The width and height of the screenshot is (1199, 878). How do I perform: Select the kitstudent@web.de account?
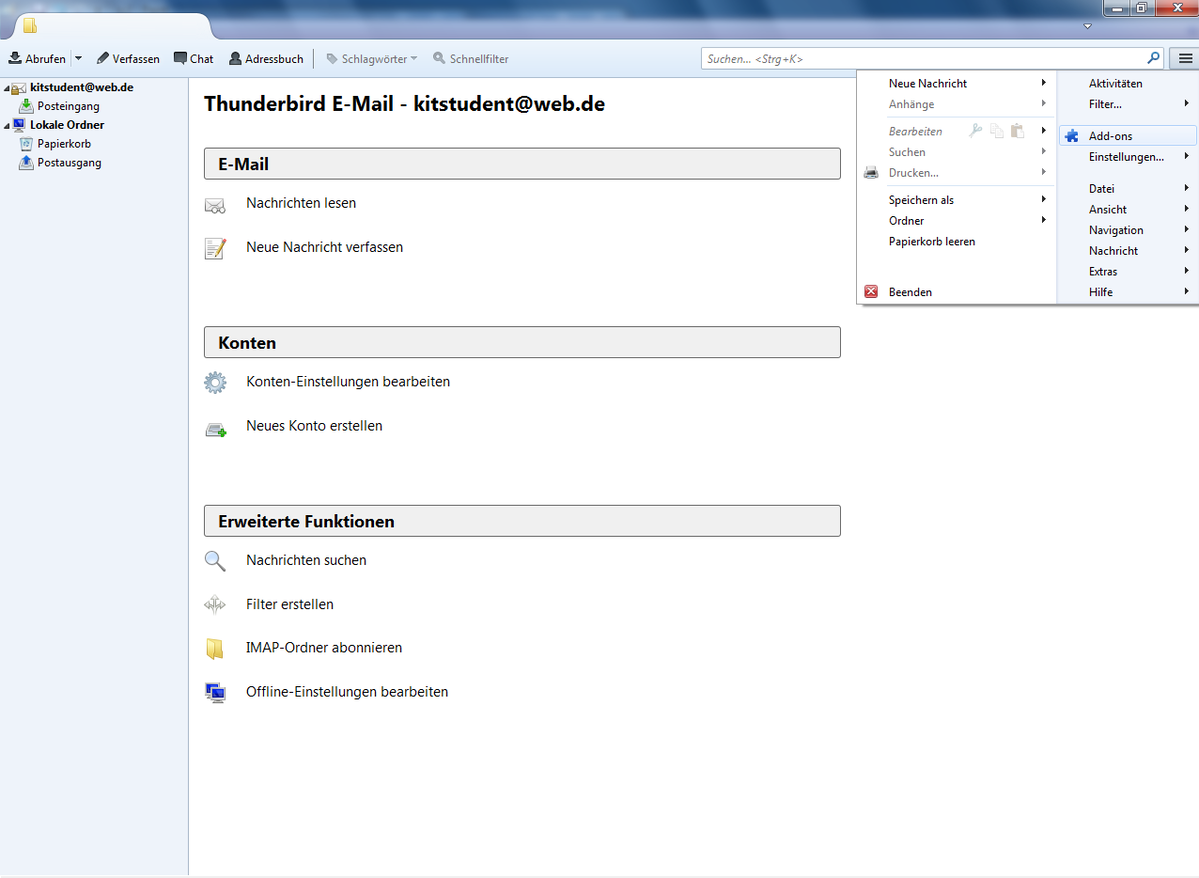pos(82,87)
